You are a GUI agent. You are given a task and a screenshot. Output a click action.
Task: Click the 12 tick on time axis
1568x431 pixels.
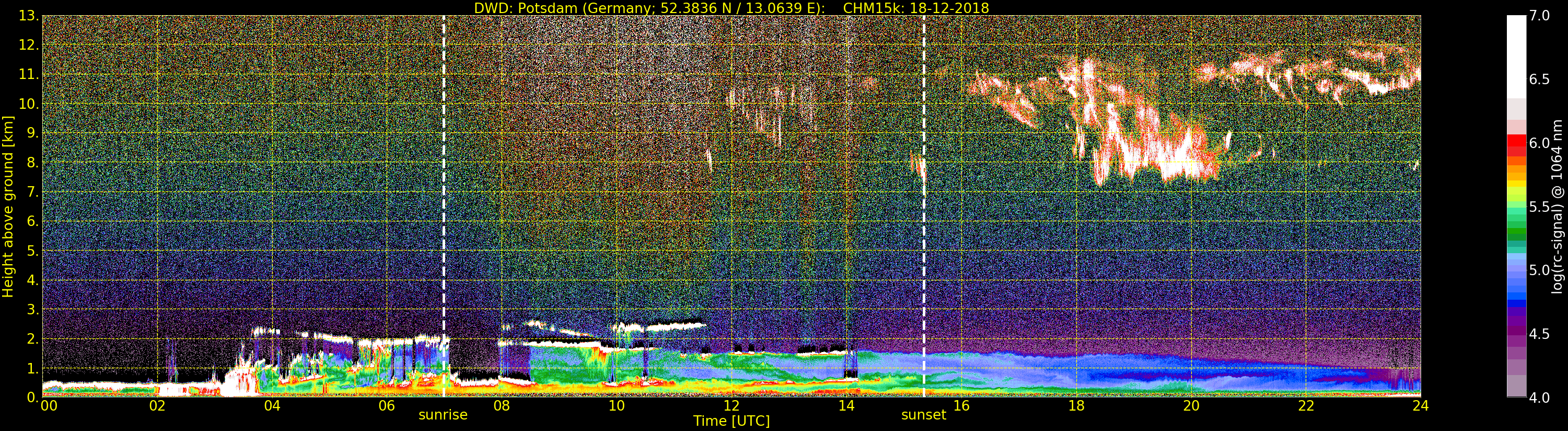click(731, 405)
